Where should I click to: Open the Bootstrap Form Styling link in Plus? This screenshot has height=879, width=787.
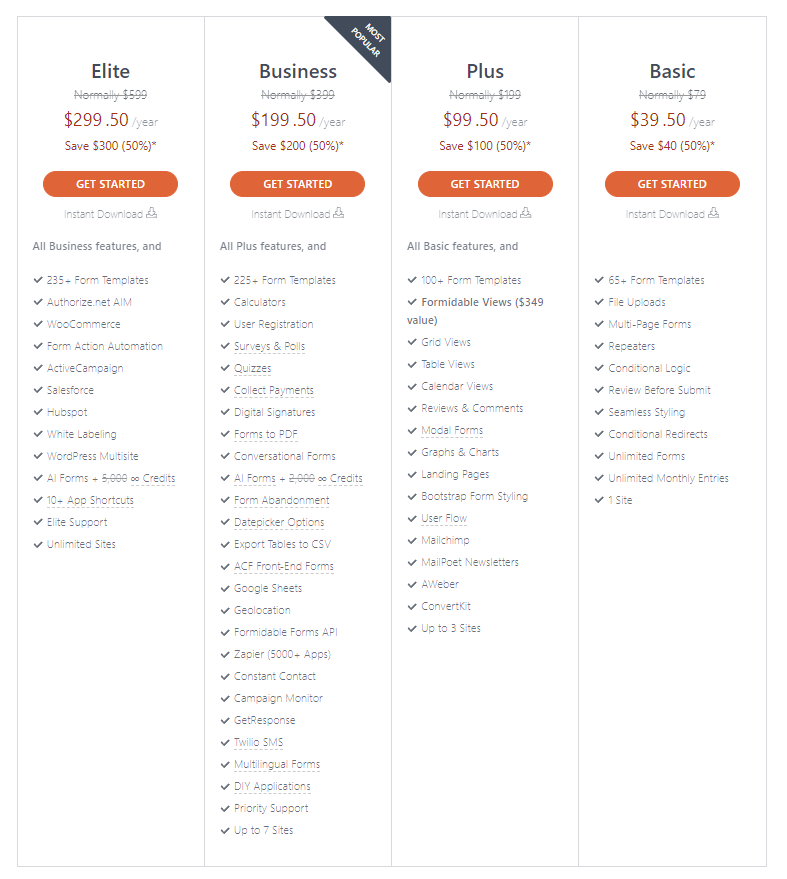point(475,496)
